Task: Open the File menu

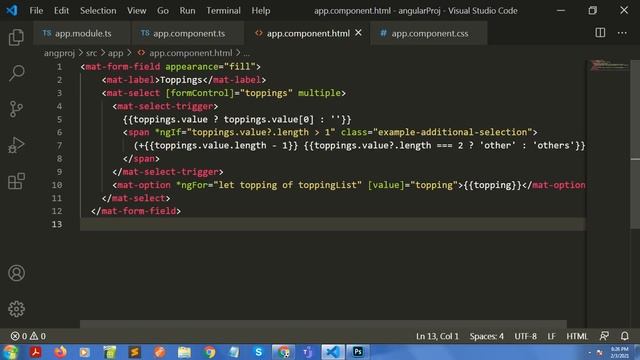Action: point(36,11)
